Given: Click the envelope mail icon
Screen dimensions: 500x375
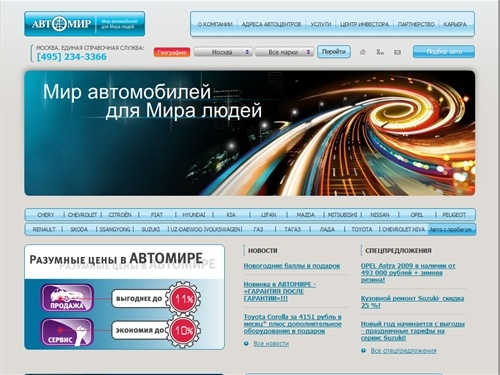Looking at the screenshot, I should pos(397,52).
